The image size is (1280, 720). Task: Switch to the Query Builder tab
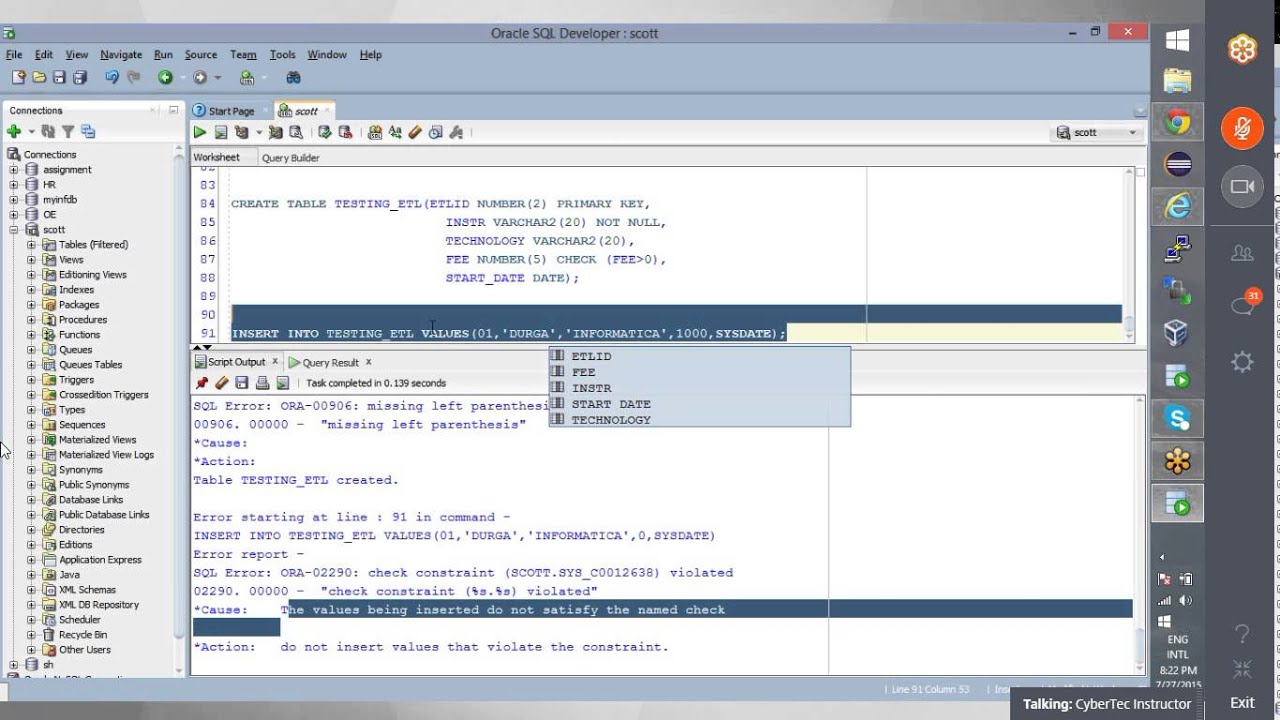(x=290, y=158)
